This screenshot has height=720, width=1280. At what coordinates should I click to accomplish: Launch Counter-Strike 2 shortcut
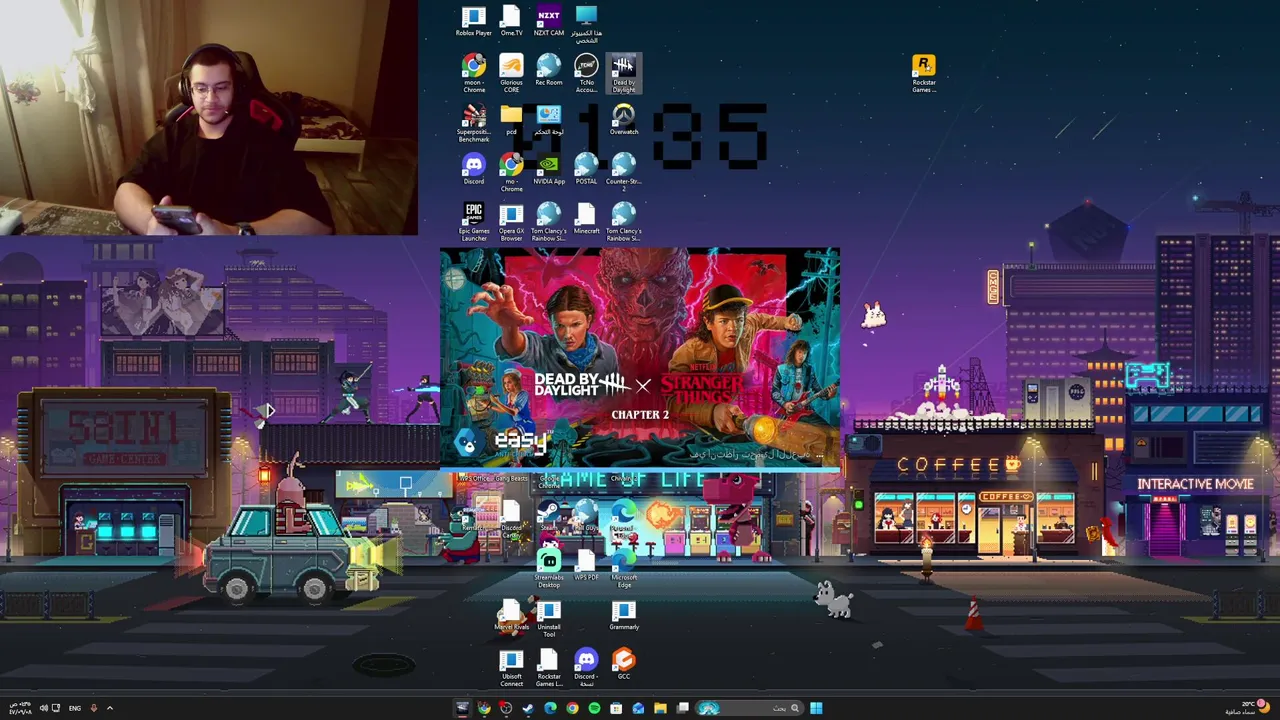(x=623, y=173)
